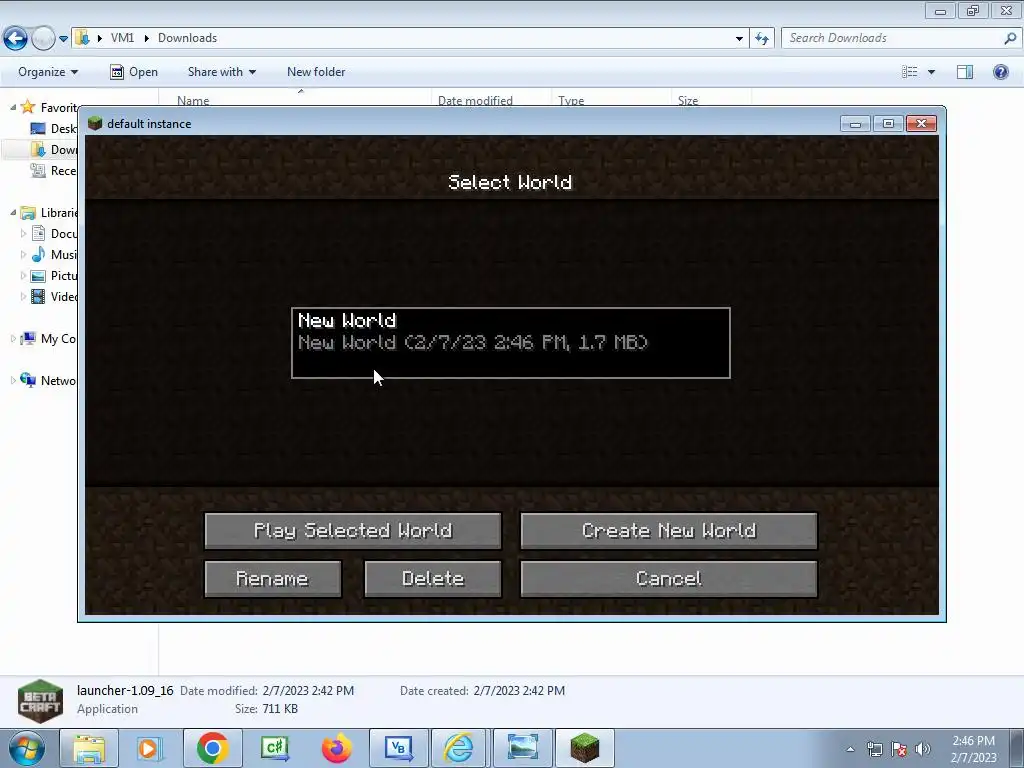The width and height of the screenshot is (1024, 768).
Task: Expand the Network node
Action: click(13, 380)
